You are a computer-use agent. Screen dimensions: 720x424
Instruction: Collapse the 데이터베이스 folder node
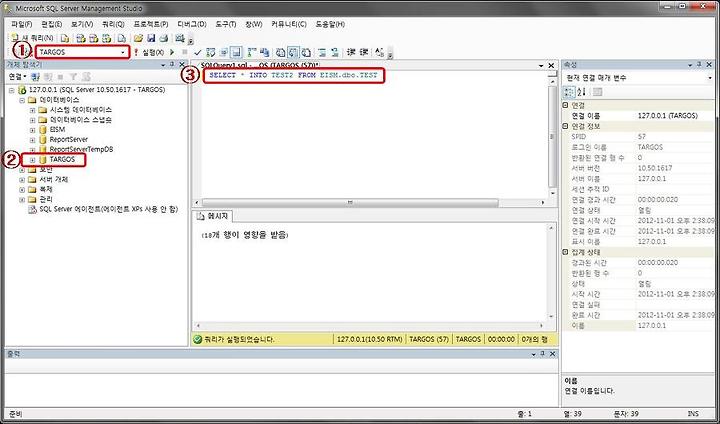point(22,100)
